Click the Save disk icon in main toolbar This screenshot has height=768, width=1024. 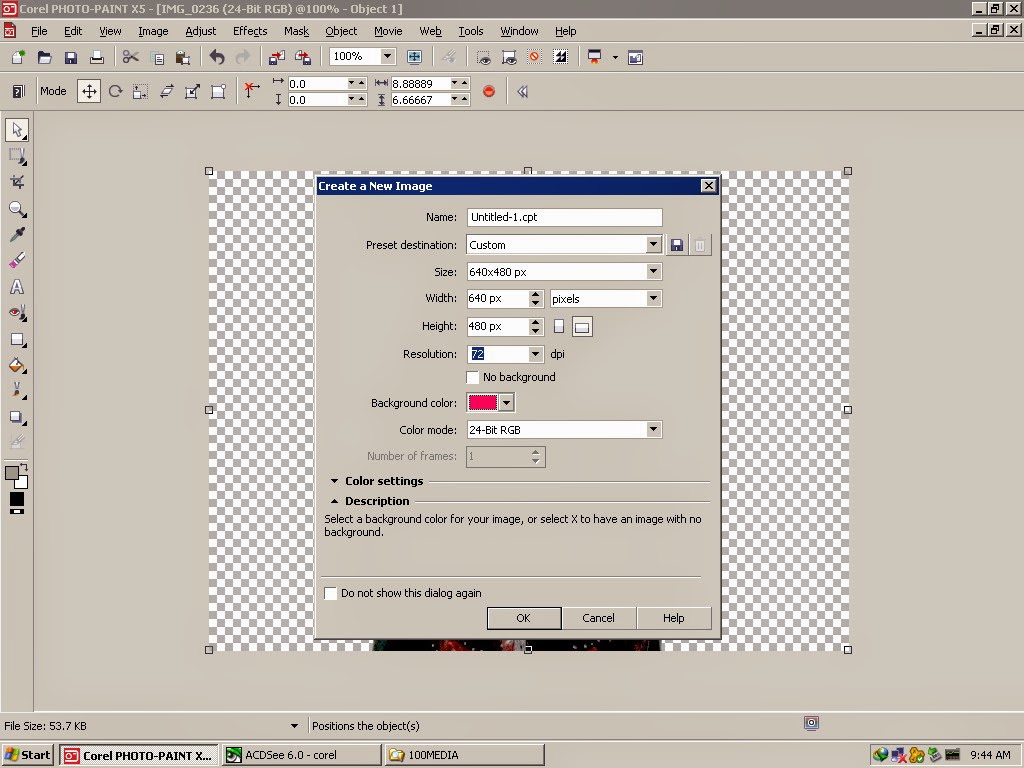click(71, 57)
